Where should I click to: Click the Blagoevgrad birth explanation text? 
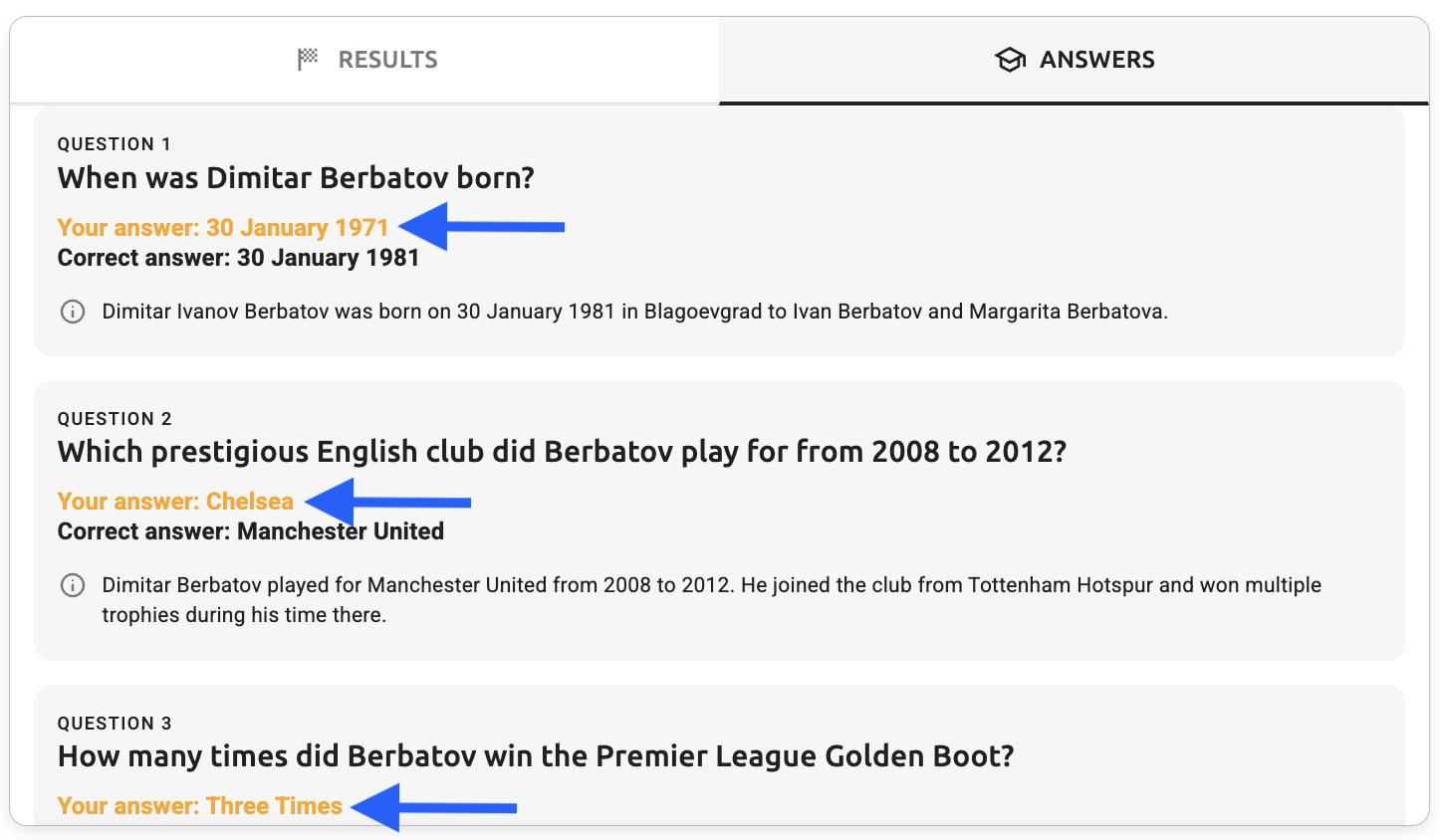(x=634, y=312)
